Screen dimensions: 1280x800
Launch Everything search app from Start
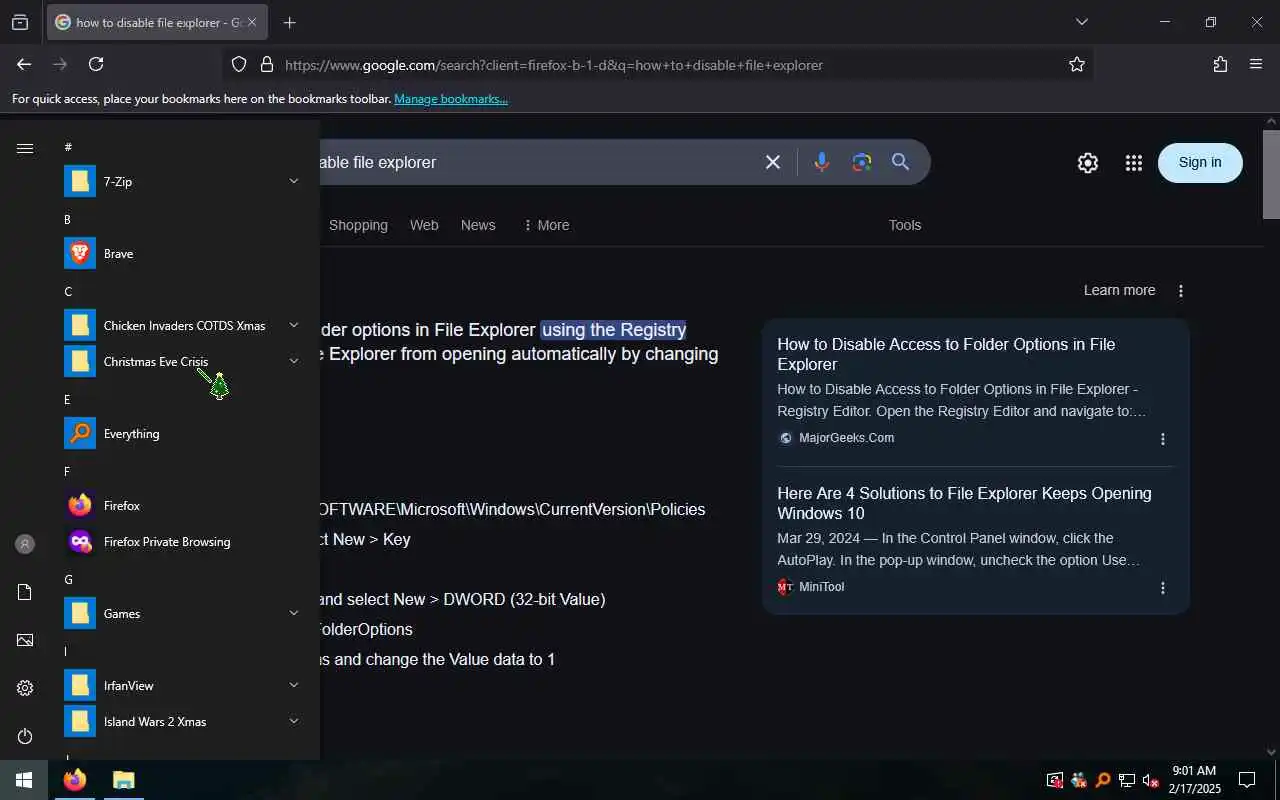(184, 434)
